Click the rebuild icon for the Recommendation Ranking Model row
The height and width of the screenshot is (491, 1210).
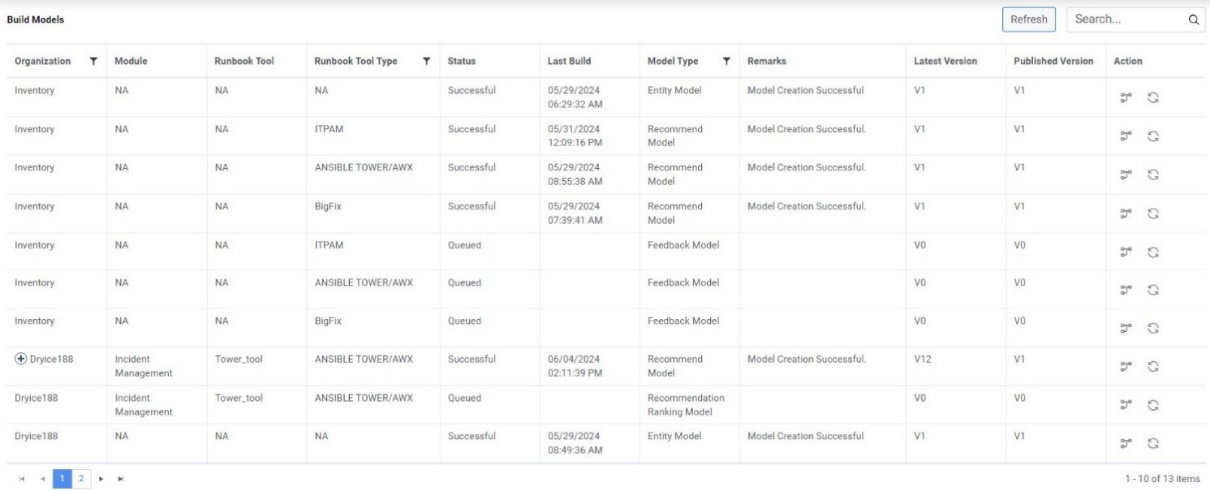click(x=1152, y=405)
